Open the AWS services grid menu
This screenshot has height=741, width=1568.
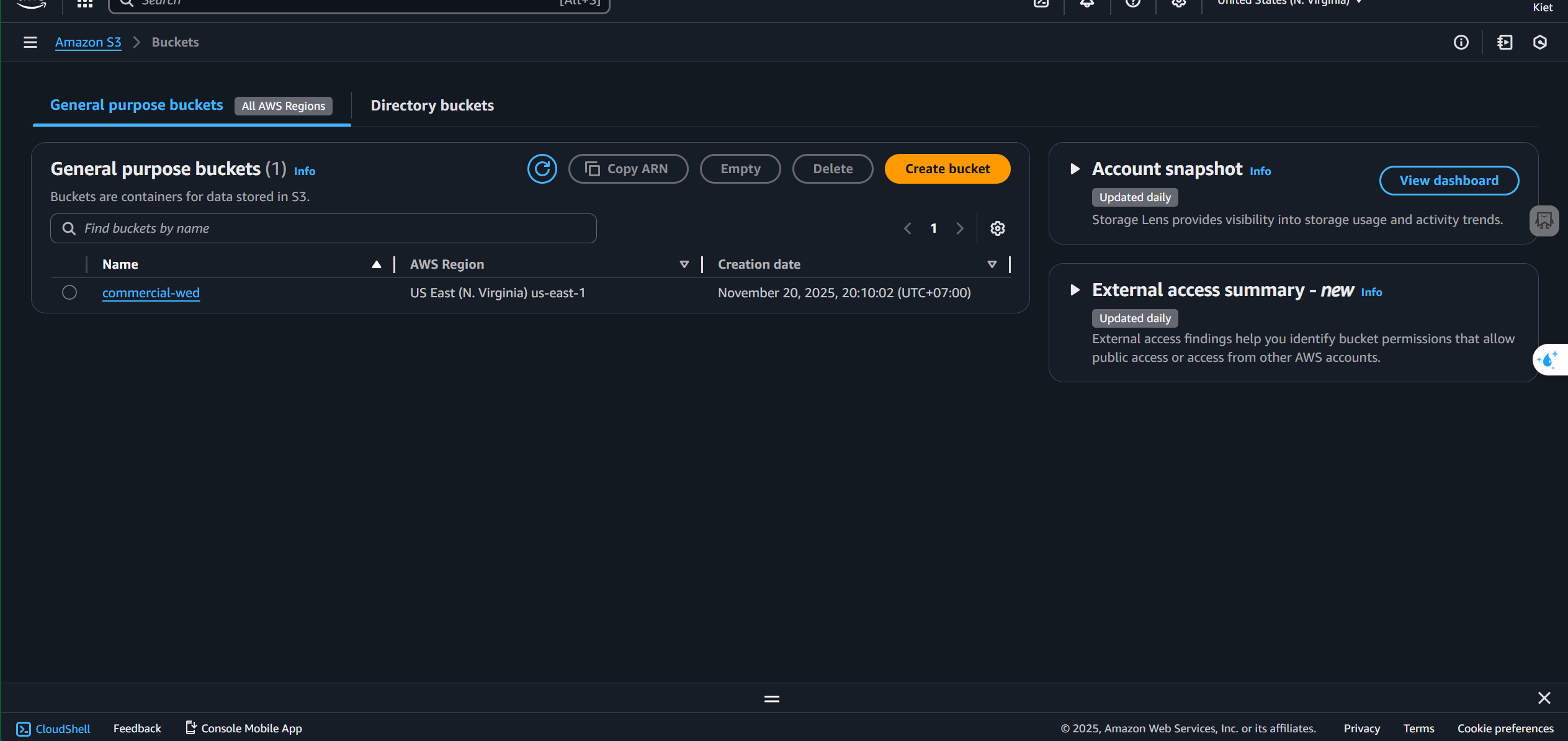point(85,3)
